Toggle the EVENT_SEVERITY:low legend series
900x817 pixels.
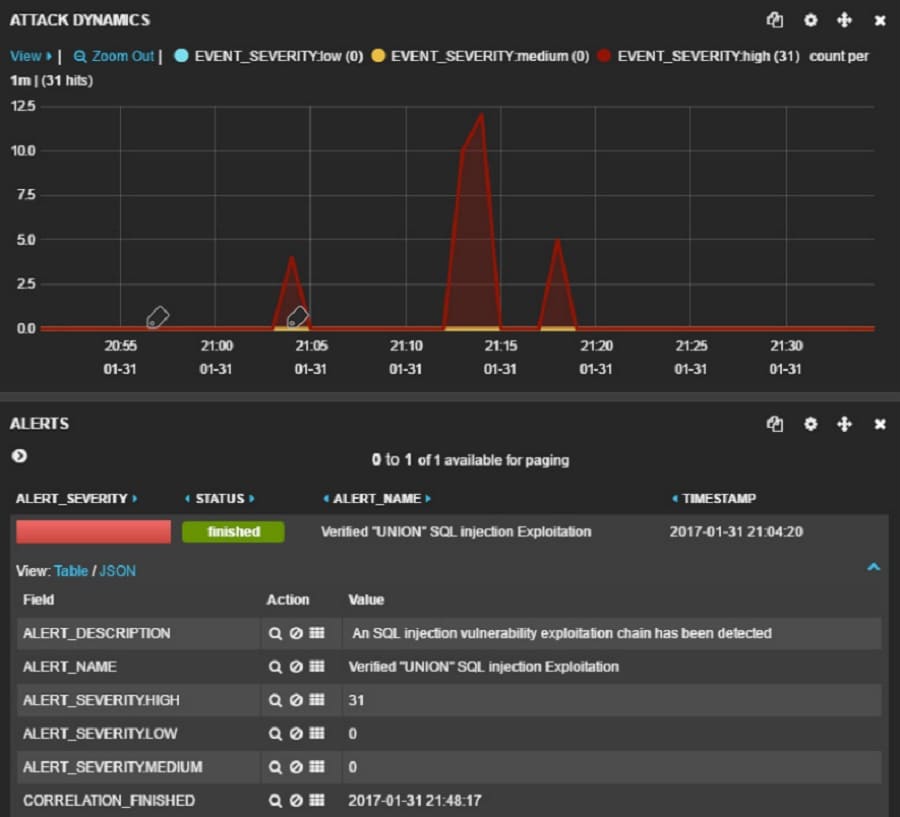269,56
